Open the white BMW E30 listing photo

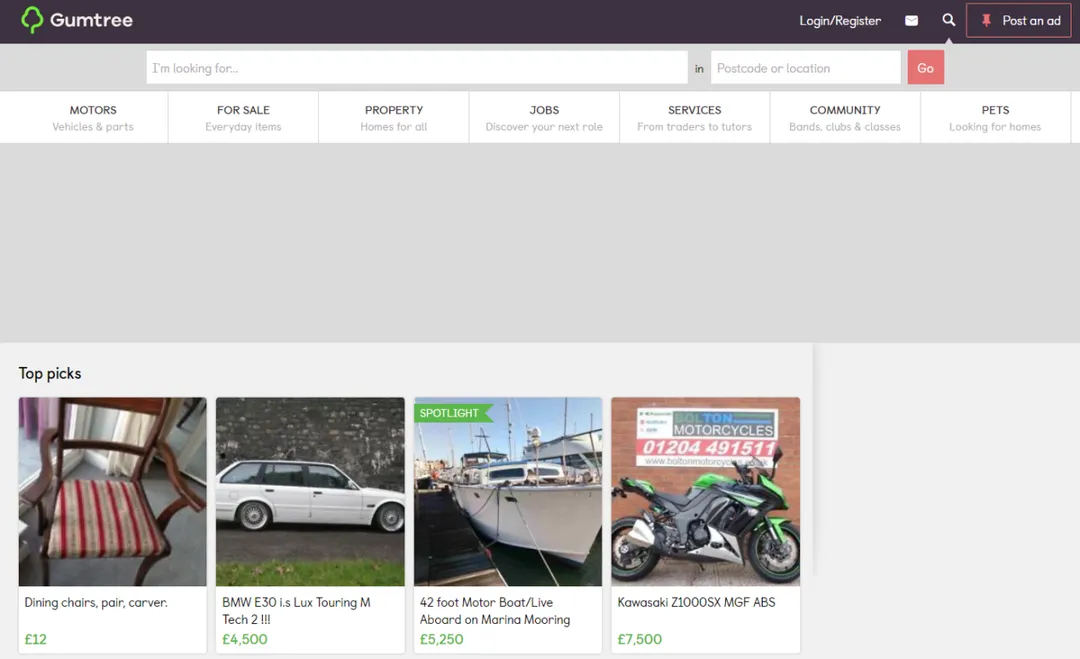pyautogui.click(x=310, y=492)
